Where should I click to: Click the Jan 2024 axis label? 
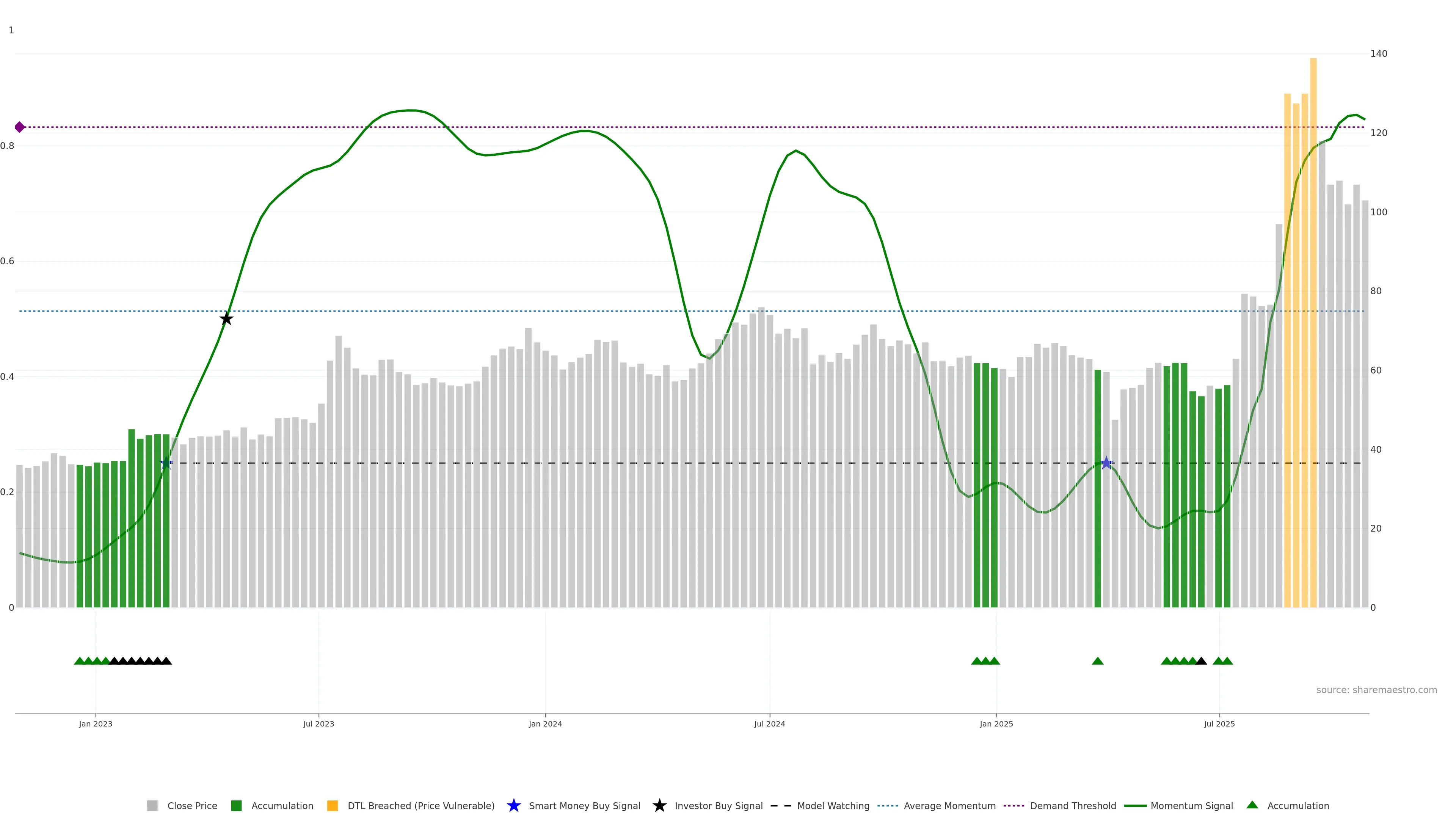(545, 723)
